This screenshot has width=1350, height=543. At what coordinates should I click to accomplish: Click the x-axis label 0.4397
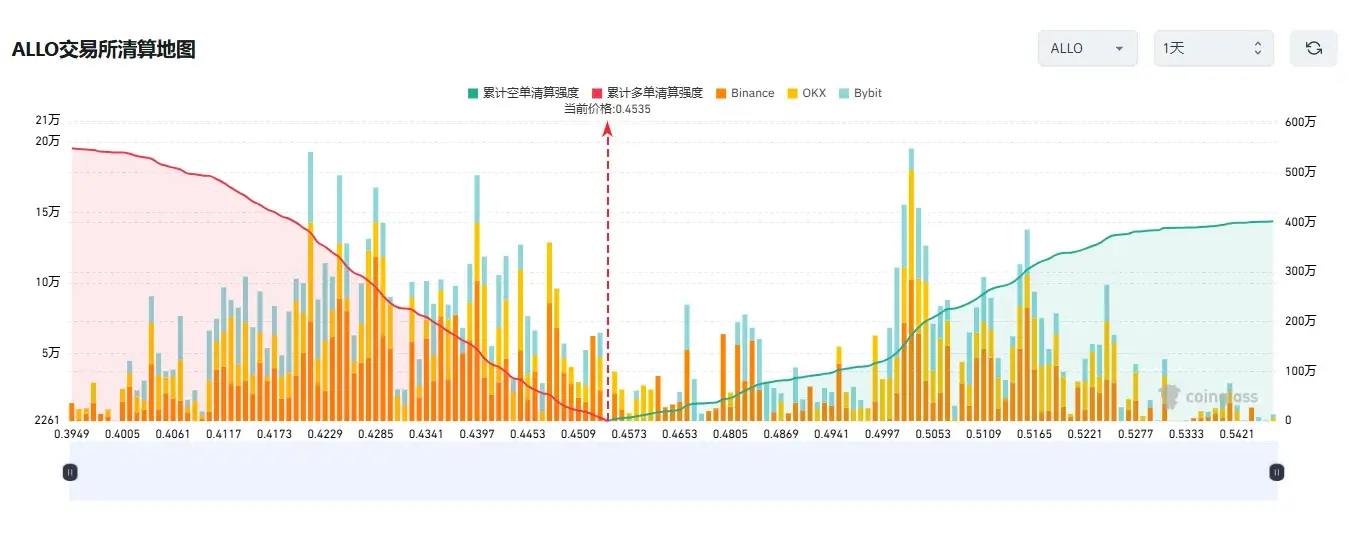[x=477, y=434]
